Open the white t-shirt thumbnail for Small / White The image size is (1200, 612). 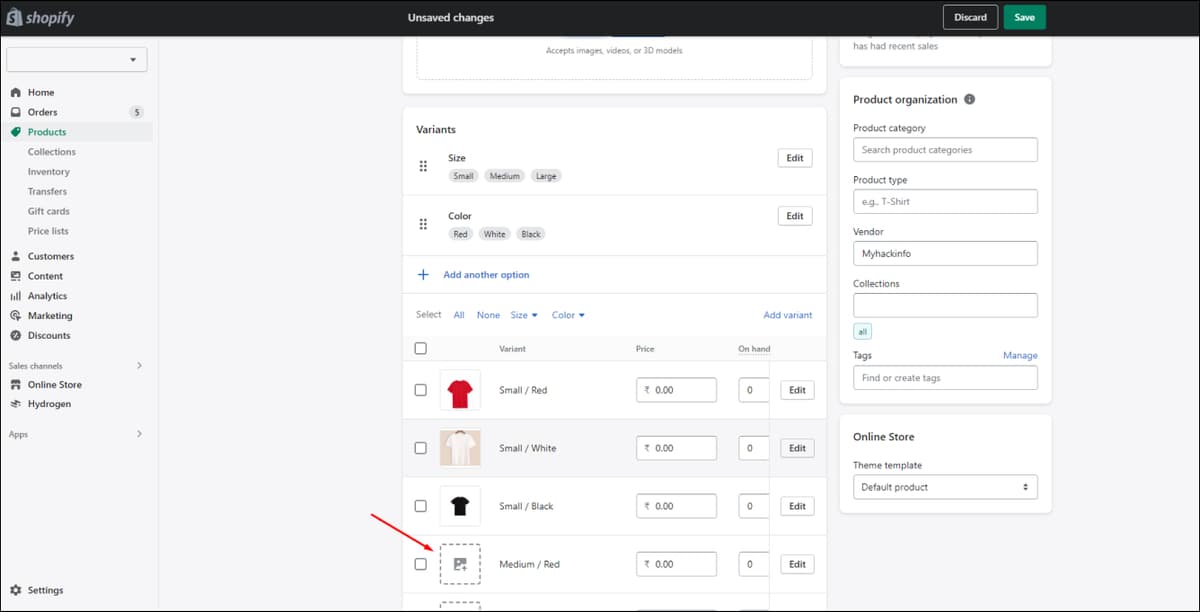click(460, 448)
